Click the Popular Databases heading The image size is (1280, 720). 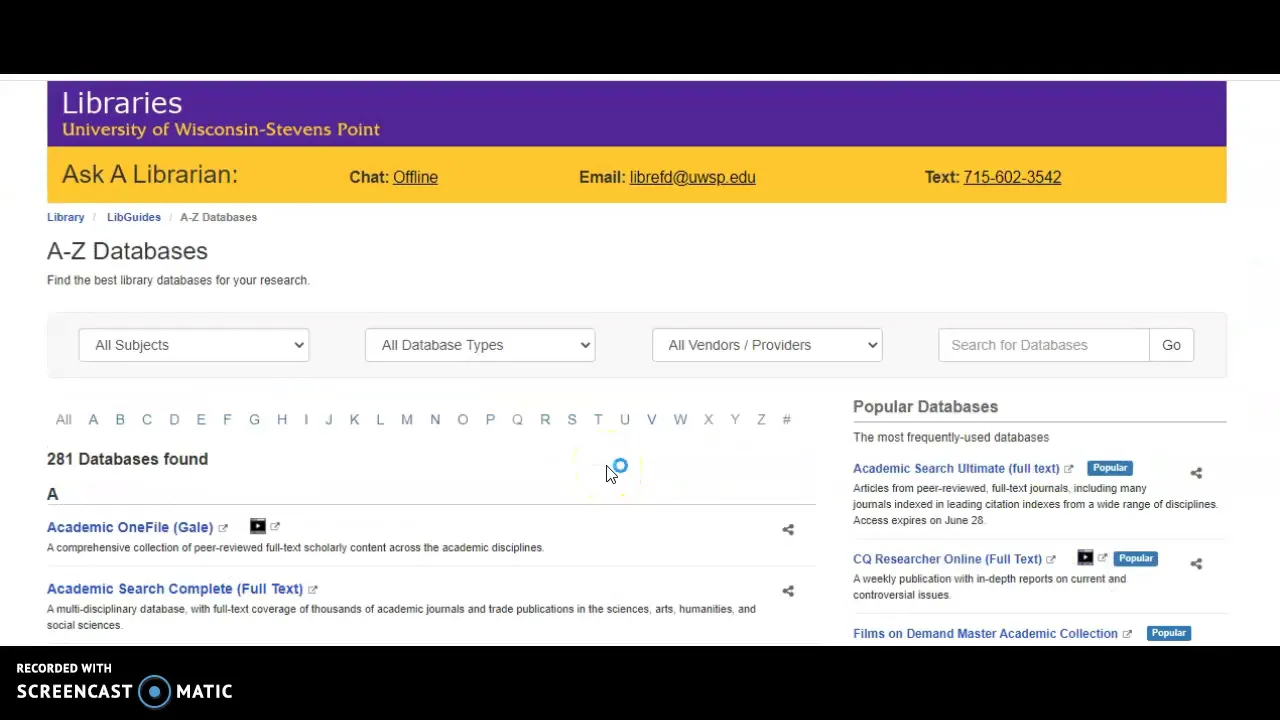tap(925, 407)
